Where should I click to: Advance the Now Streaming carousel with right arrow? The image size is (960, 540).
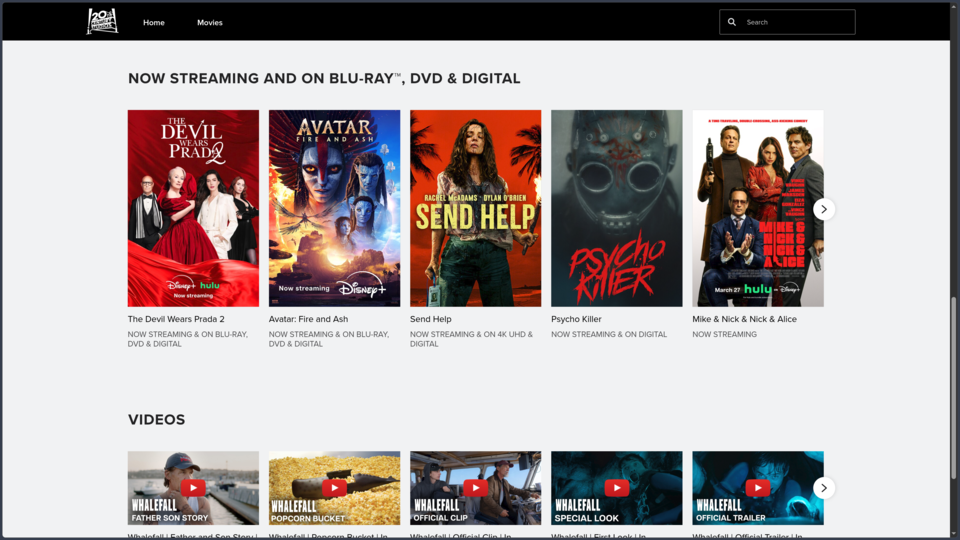(x=824, y=209)
